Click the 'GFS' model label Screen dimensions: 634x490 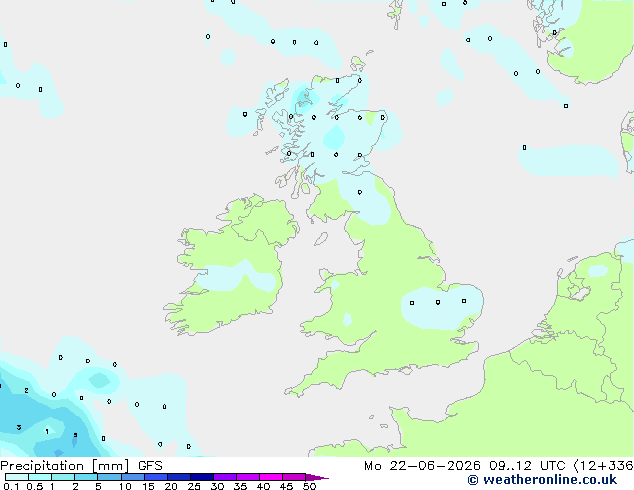[x=150, y=466]
